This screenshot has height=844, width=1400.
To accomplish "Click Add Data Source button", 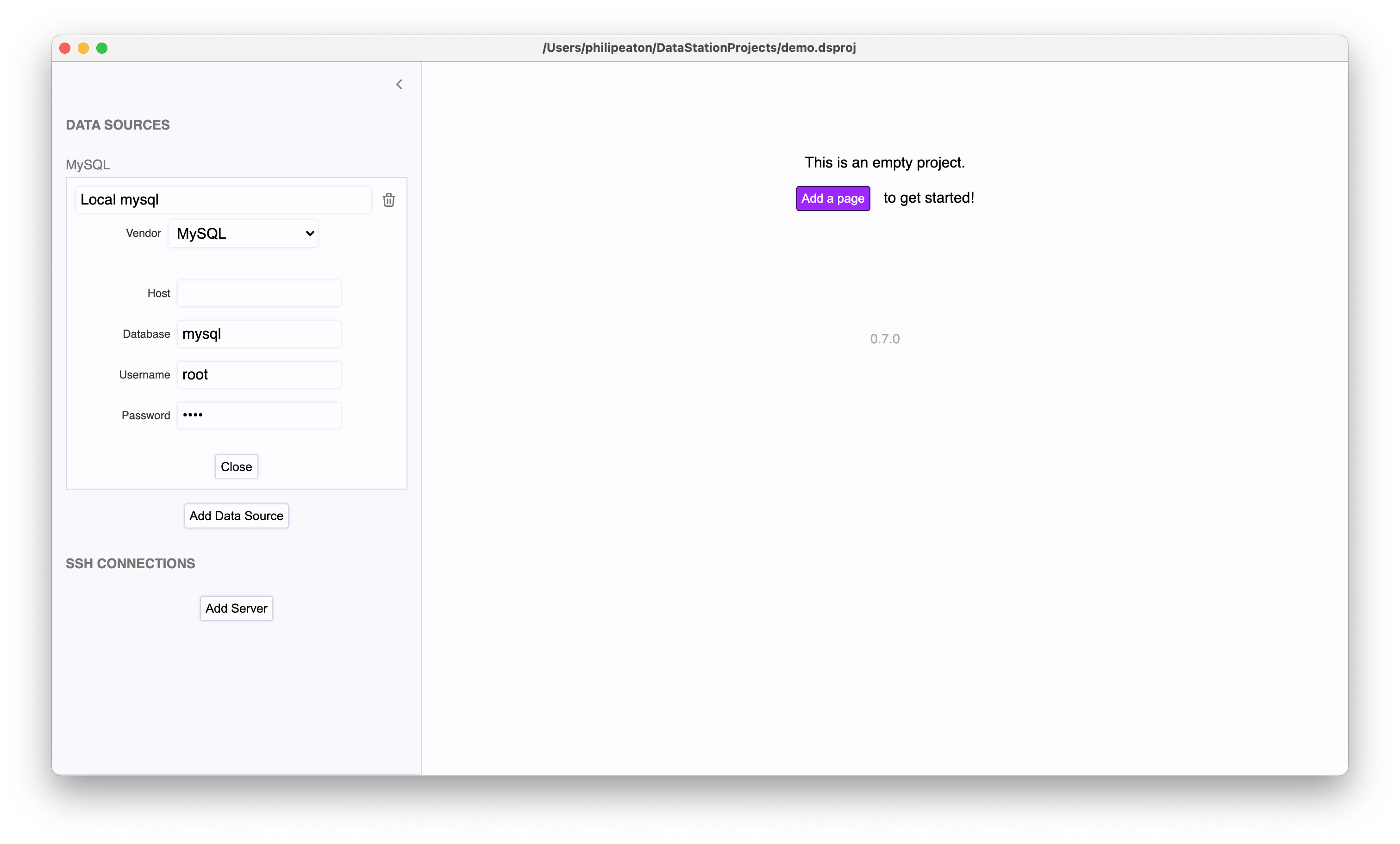I will tap(236, 516).
